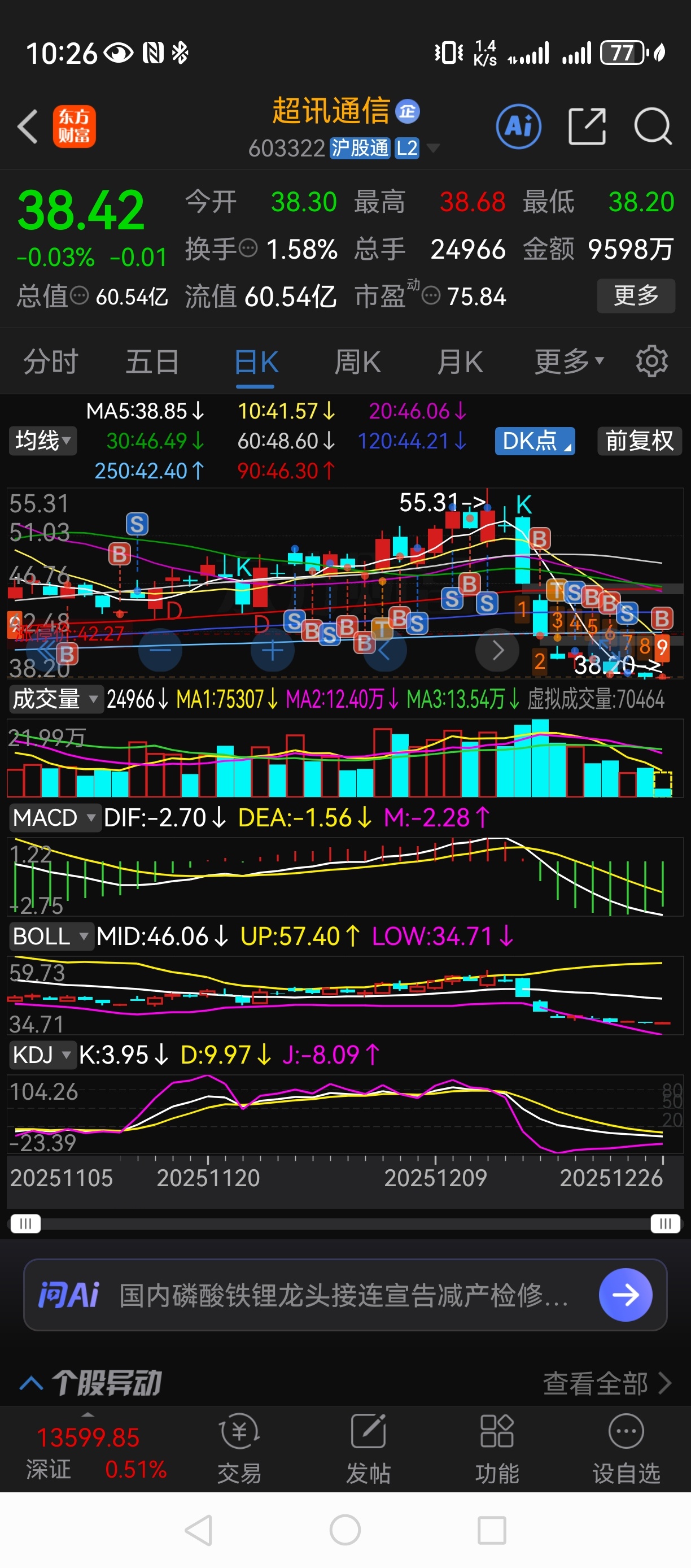
Task: Open the Ai assistant circle icon
Action: (518, 127)
